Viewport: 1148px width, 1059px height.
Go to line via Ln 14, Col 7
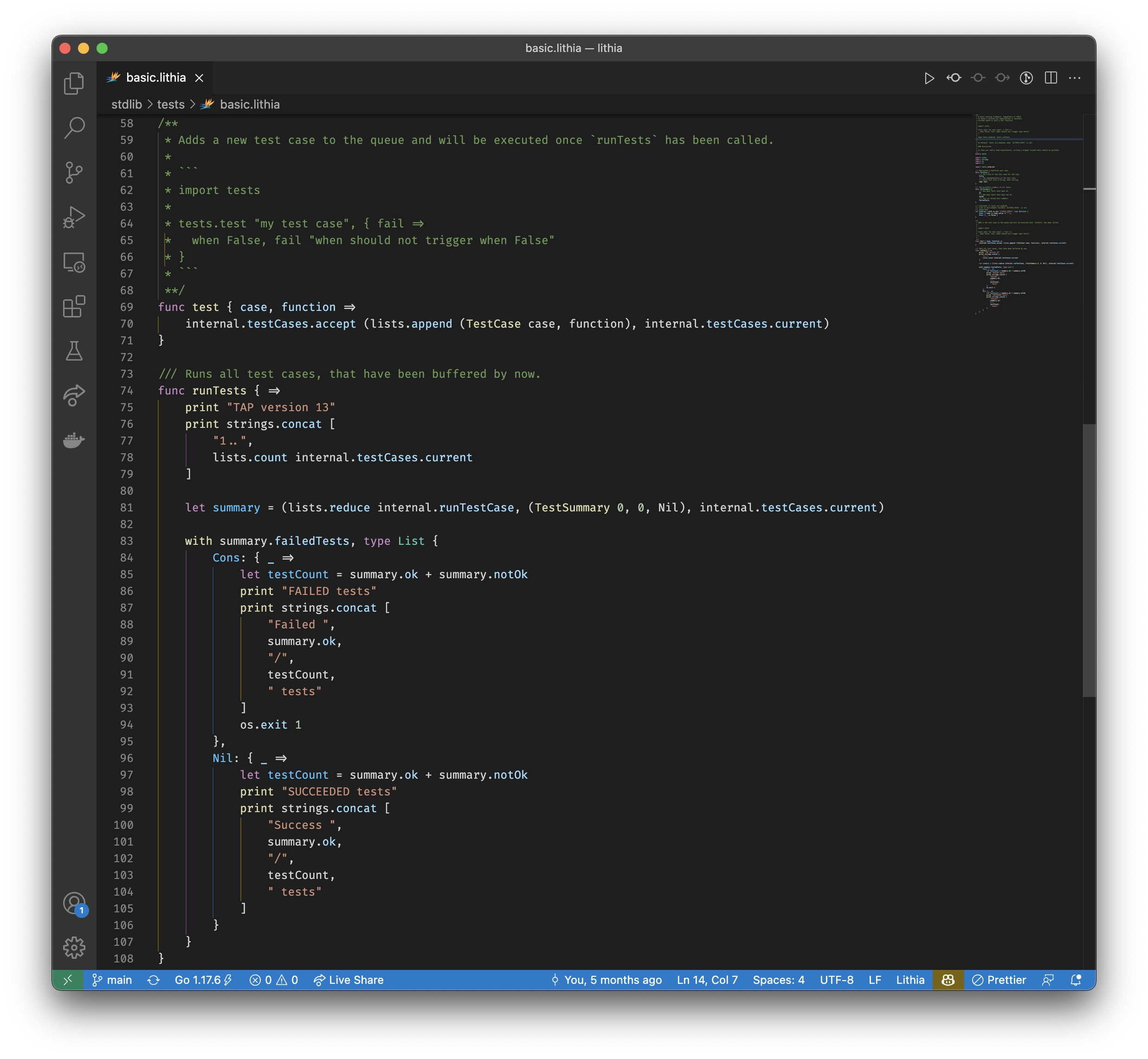click(707, 980)
